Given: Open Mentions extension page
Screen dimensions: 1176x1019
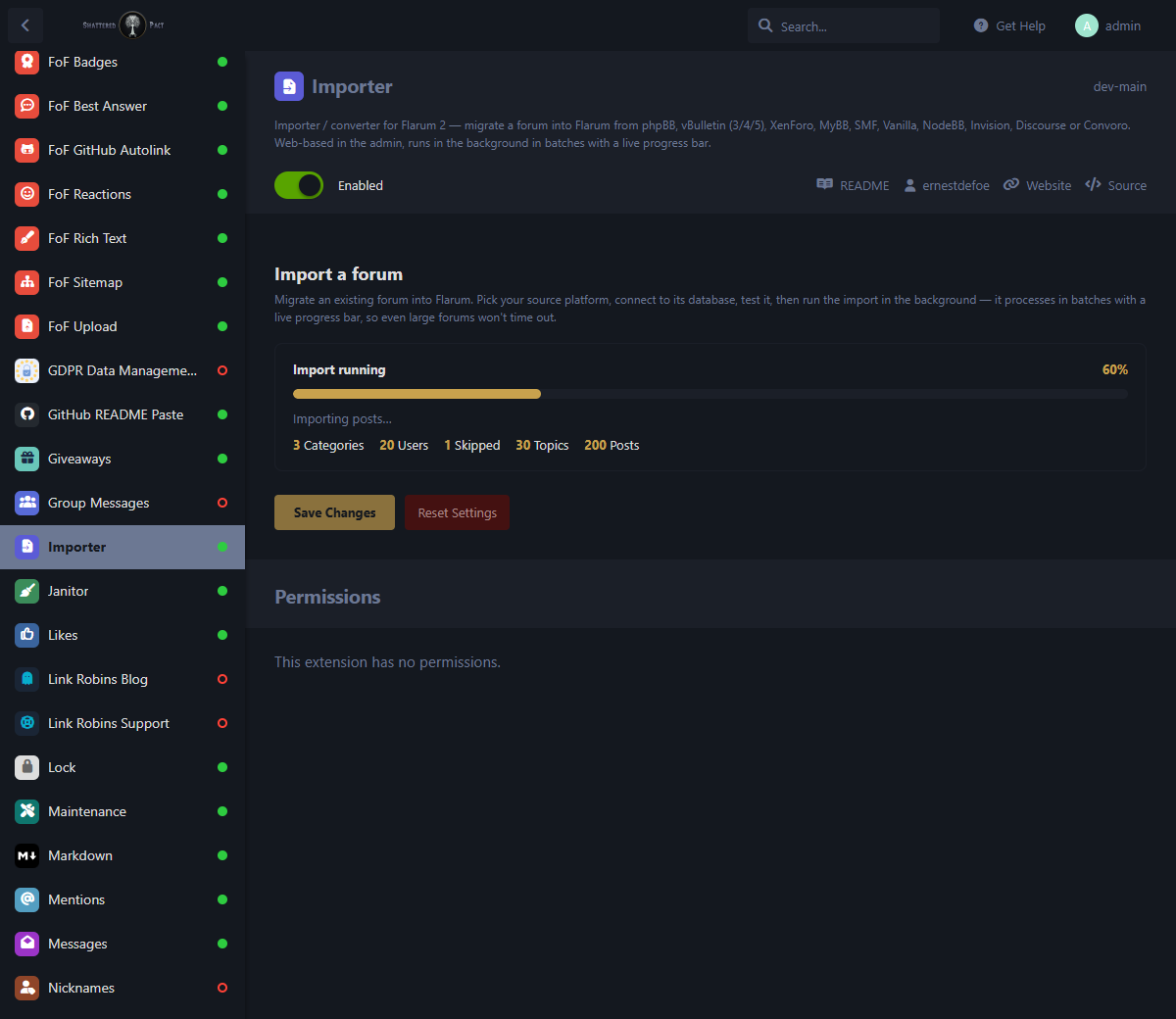Looking at the screenshot, I should coord(122,899).
